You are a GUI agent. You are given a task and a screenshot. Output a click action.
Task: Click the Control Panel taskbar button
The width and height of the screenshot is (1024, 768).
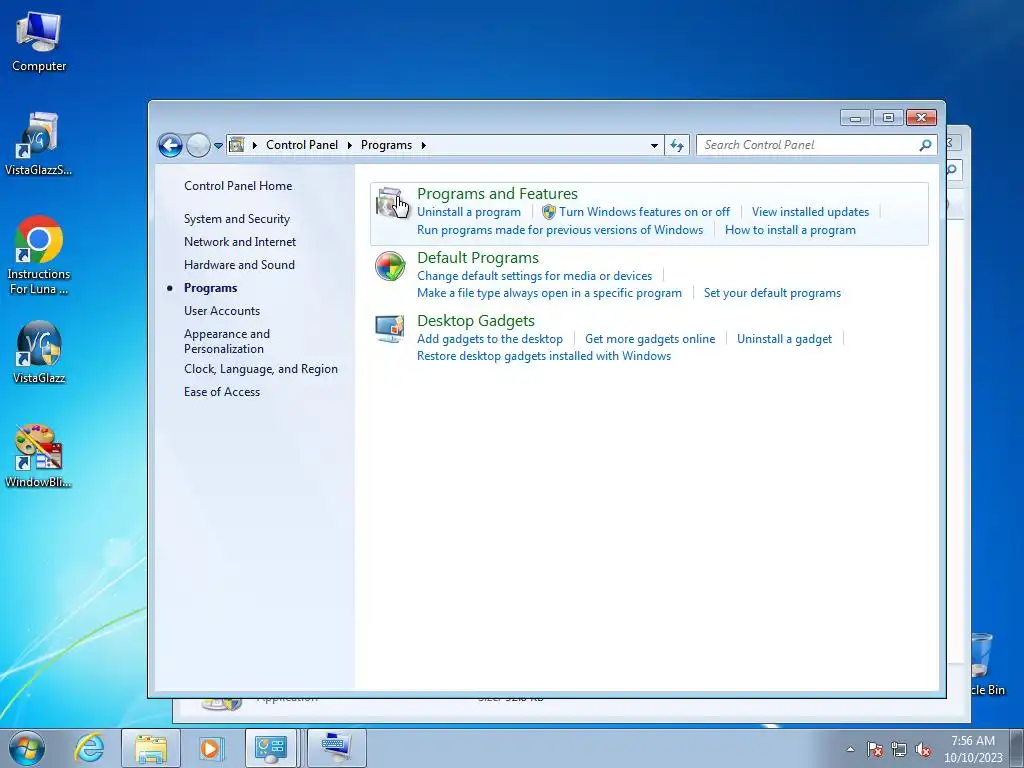[271, 748]
